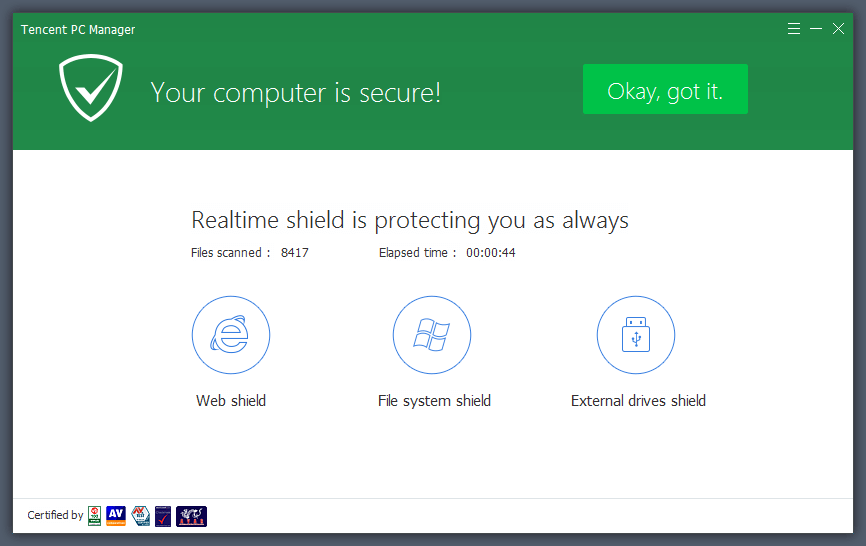Click the AV-Test hexagonal certification badge
866x546 pixels.
click(x=141, y=516)
